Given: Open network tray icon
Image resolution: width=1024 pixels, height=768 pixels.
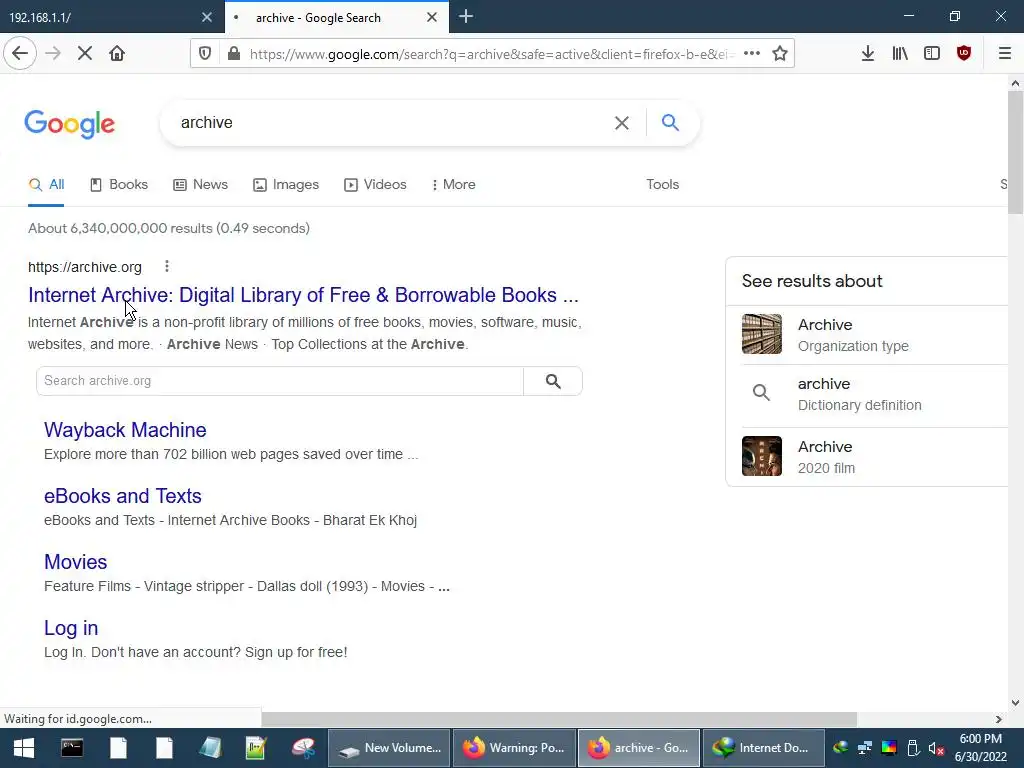Looking at the screenshot, I should point(865,748).
